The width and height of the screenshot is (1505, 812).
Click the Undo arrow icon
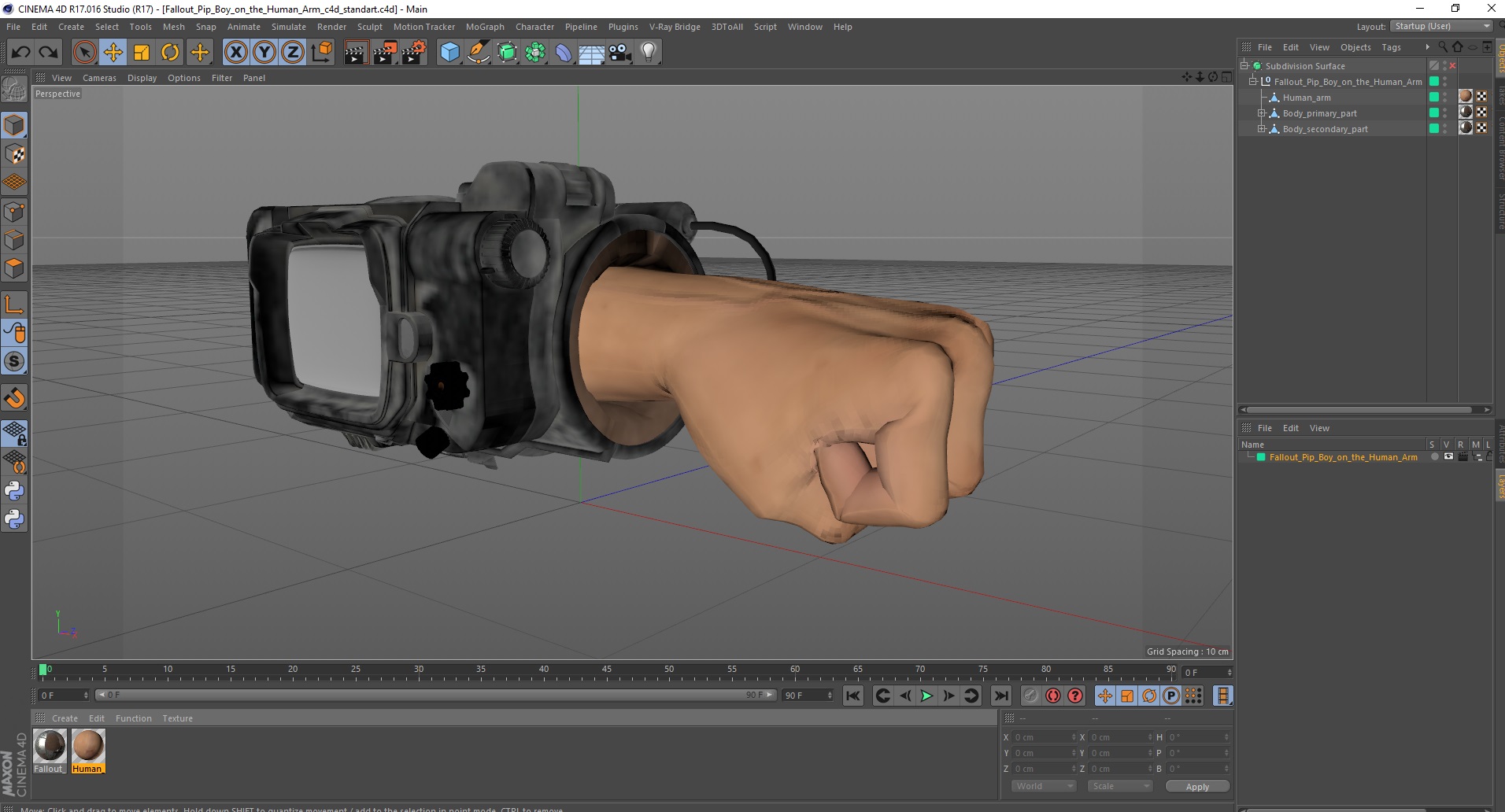[21, 53]
